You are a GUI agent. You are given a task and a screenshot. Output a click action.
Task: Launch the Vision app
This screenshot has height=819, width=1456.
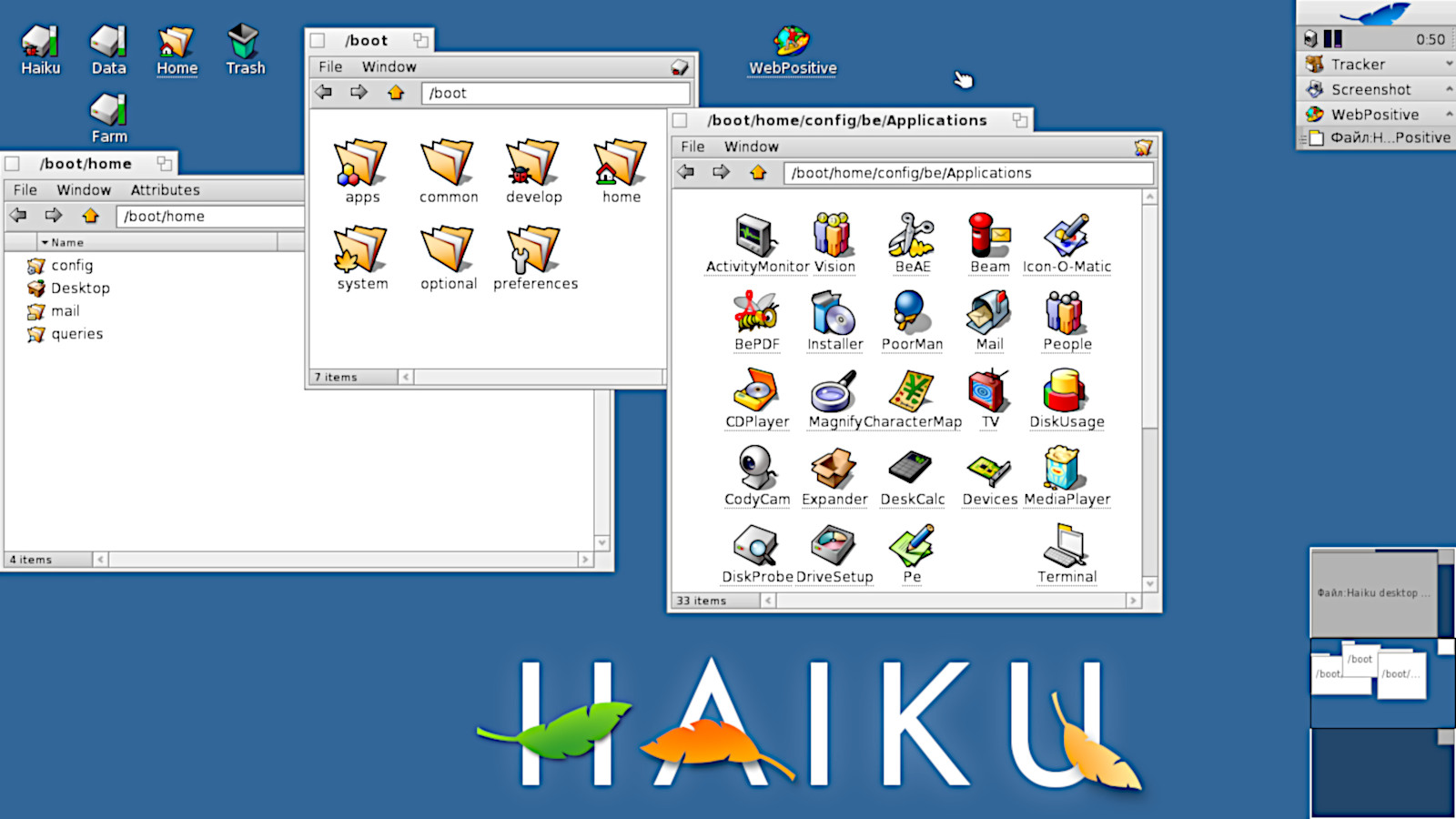[833, 236]
